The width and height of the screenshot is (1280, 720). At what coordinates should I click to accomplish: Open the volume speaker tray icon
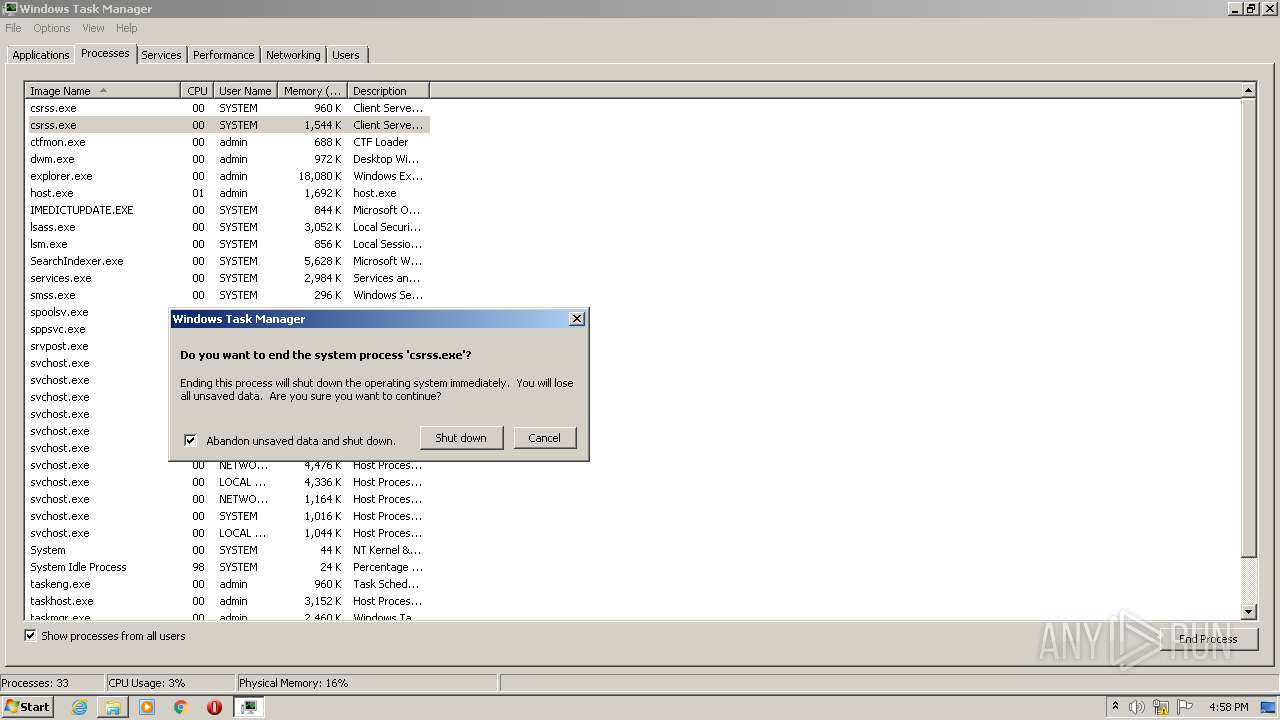pyautogui.click(x=1137, y=707)
